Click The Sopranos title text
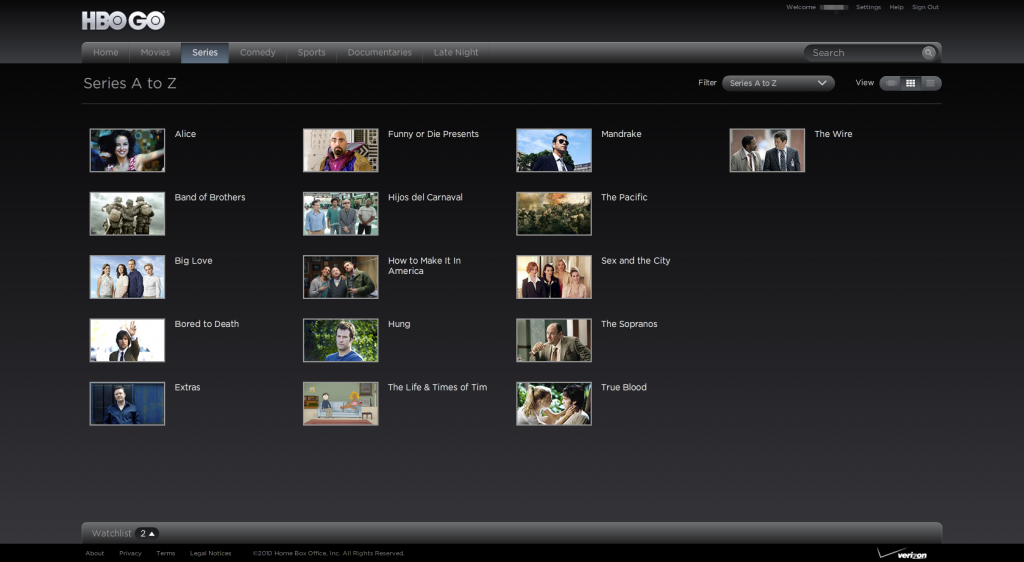This screenshot has width=1024, height=562. 629,324
